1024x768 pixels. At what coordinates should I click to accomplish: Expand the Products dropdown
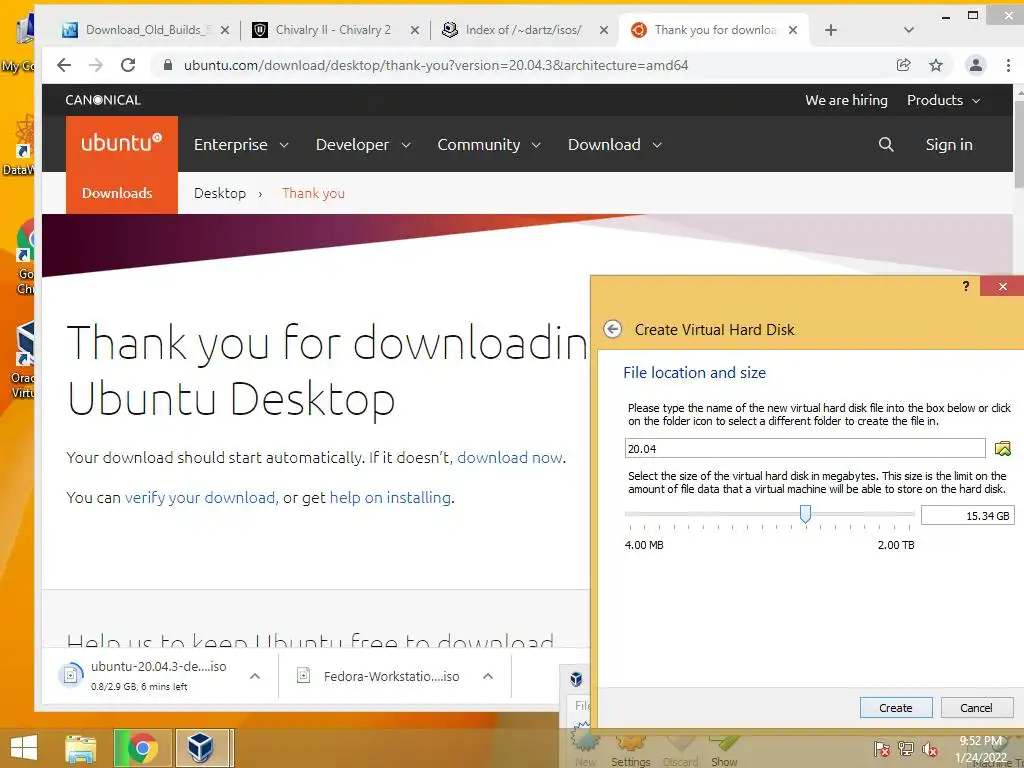click(x=944, y=100)
